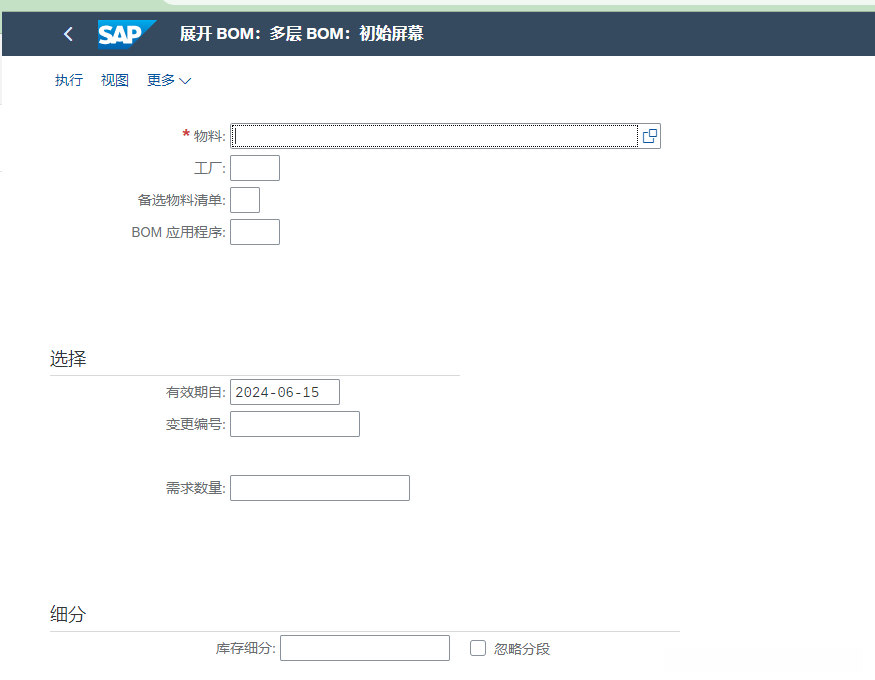Click the 选择 section header
The width and height of the screenshot is (875, 680).
pyautogui.click(x=68, y=359)
